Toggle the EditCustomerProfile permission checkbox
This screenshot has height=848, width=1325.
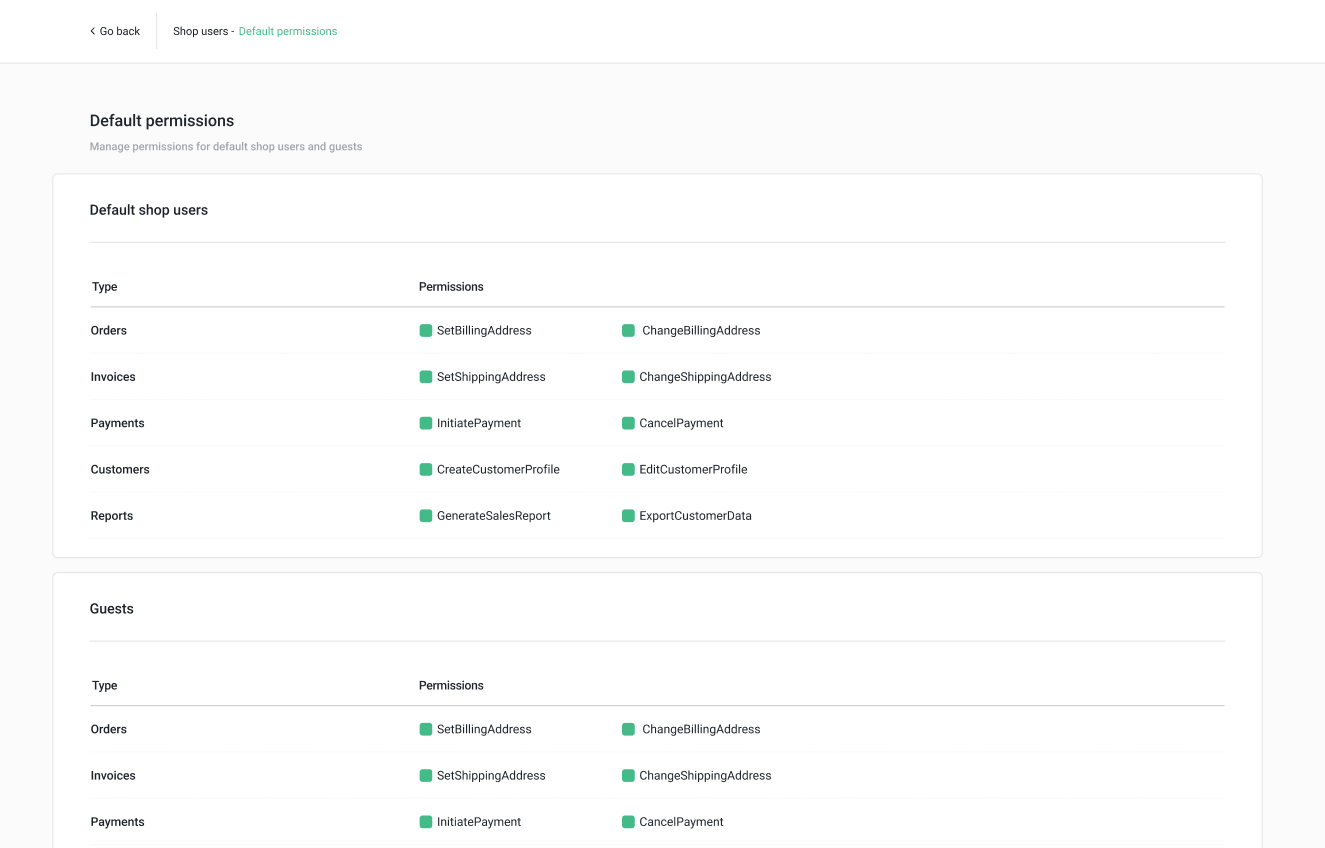point(628,469)
